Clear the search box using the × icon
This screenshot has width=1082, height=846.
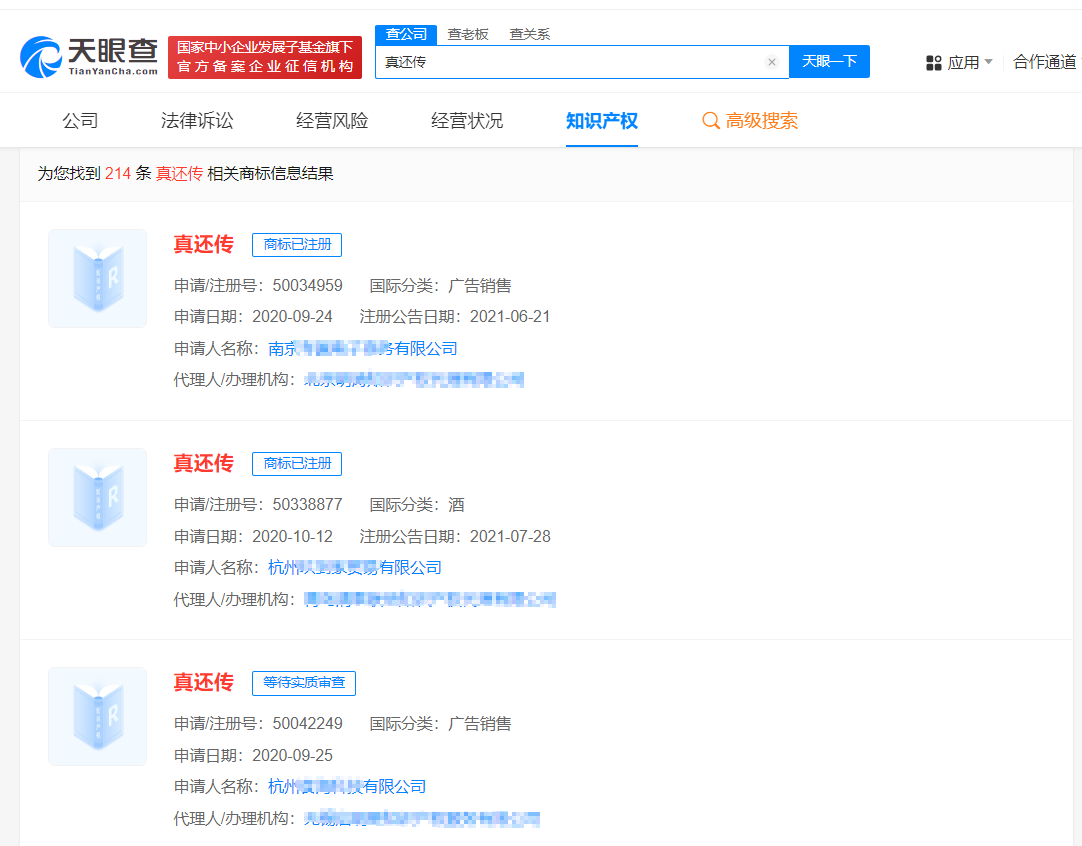(771, 61)
